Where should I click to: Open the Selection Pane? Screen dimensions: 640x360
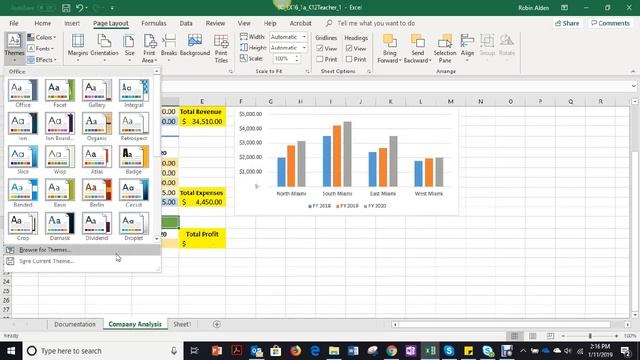pyautogui.click(x=445, y=49)
